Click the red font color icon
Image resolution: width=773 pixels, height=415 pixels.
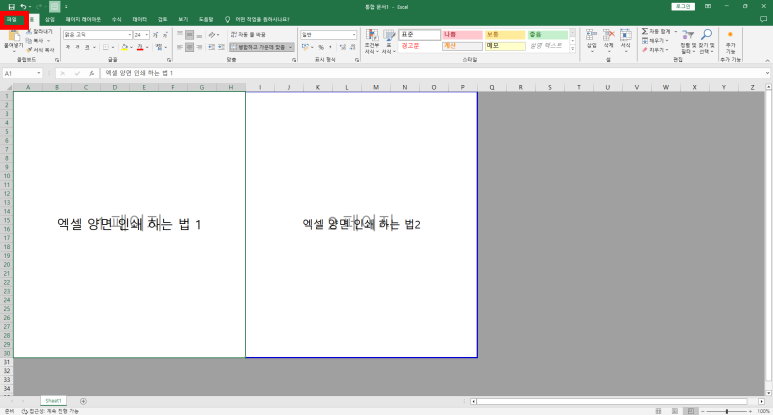pyautogui.click(x=140, y=47)
